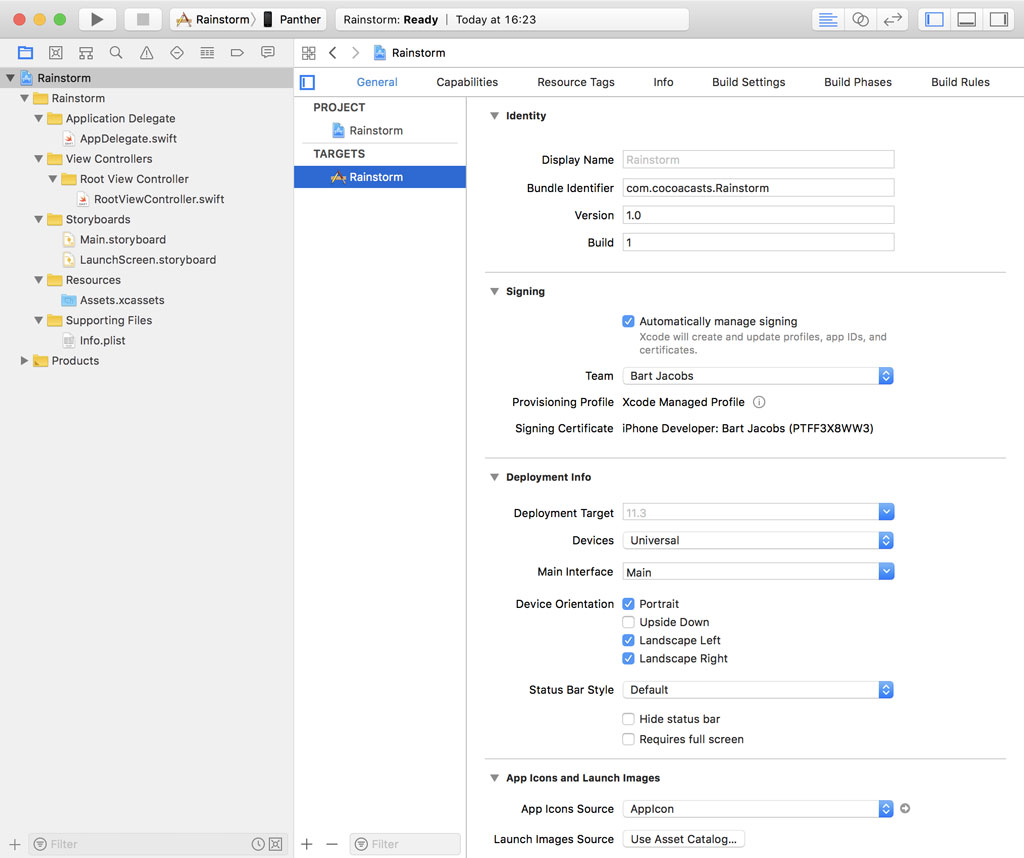Run the Rainstorm app with the Play button
This screenshot has width=1024, height=858.
[96, 18]
